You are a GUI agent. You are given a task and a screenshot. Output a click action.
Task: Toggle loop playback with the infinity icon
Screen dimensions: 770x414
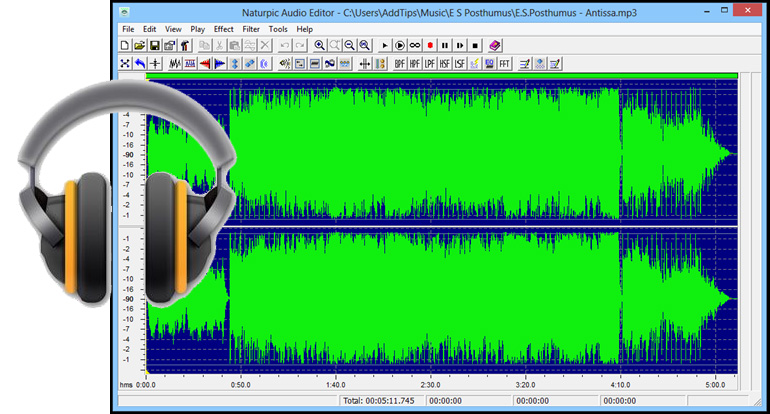pyautogui.click(x=415, y=46)
